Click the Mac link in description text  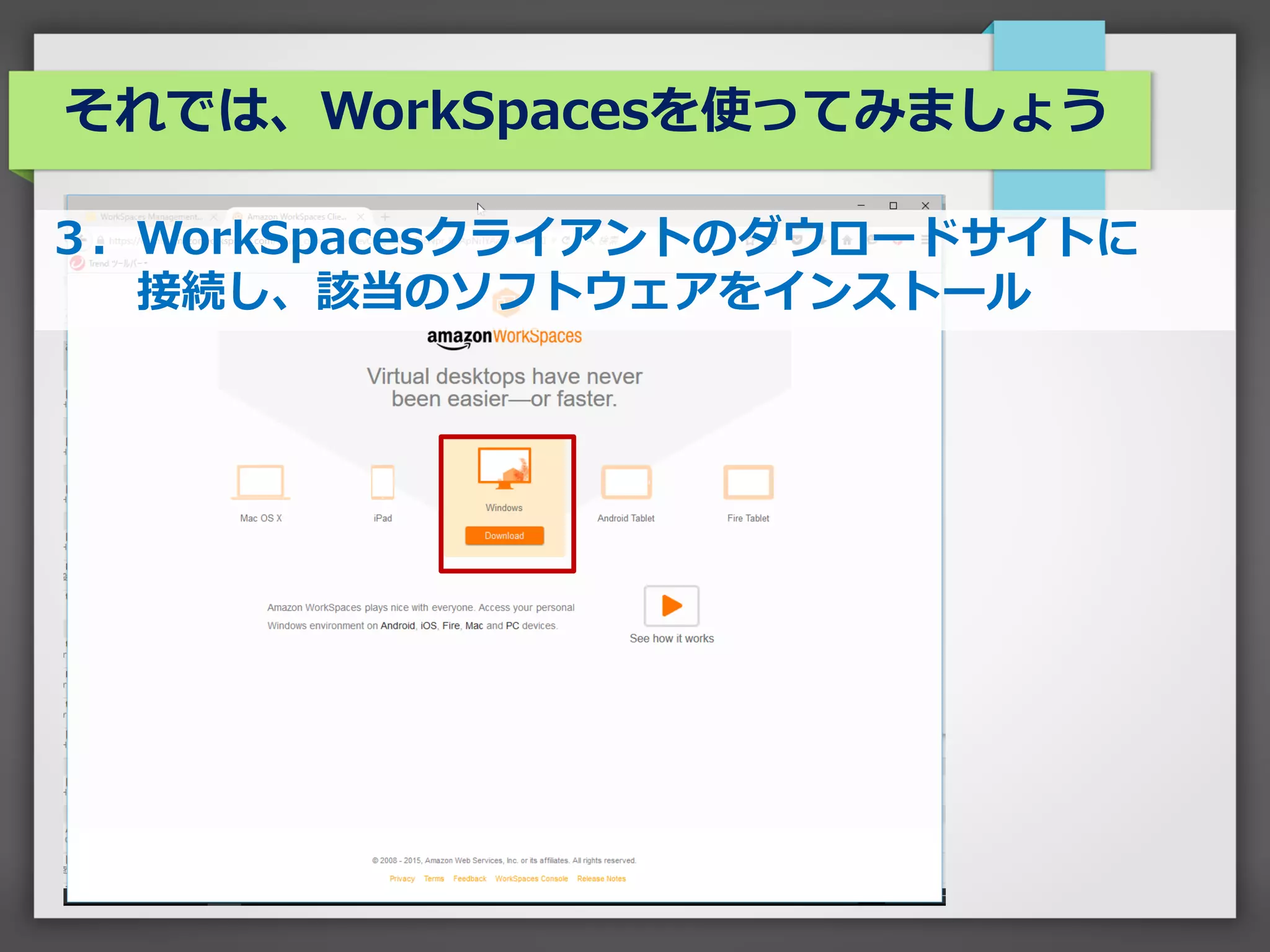pos(474,626)
